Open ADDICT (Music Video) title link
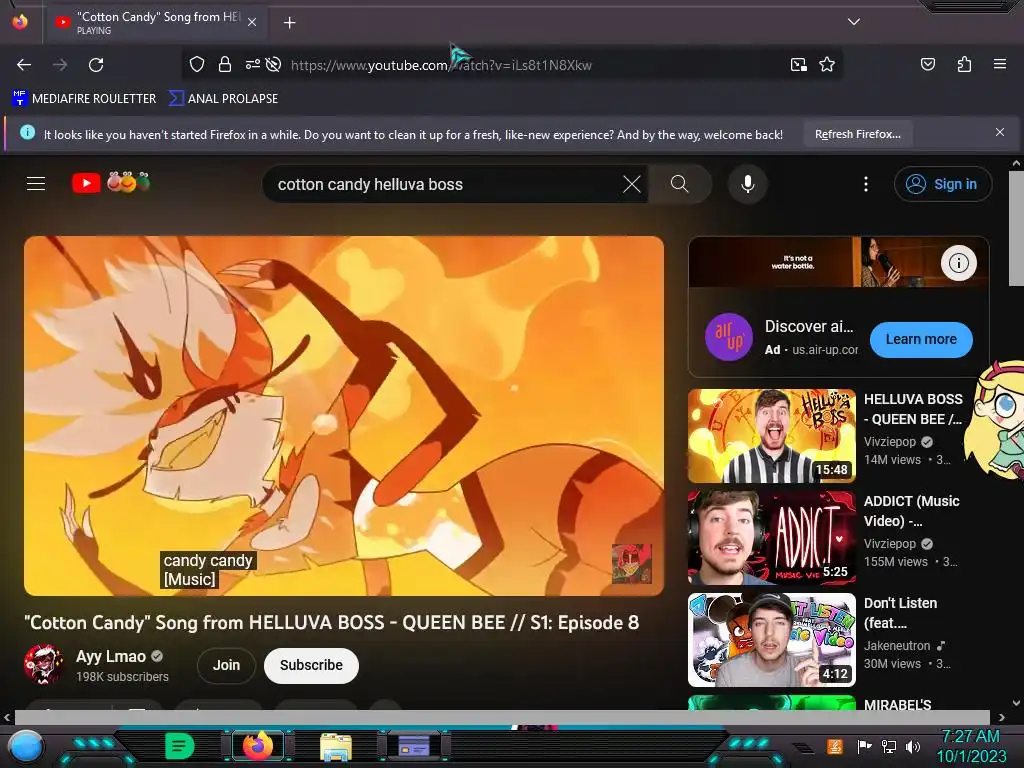 [911, 511]
